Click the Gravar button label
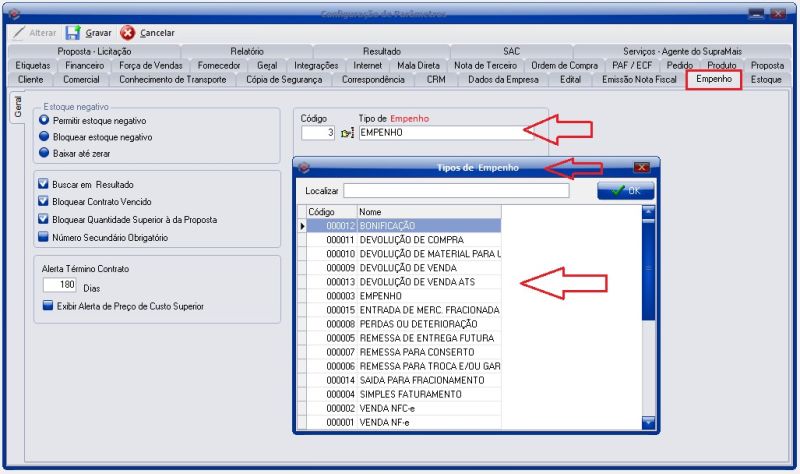 tap(98, 33)
